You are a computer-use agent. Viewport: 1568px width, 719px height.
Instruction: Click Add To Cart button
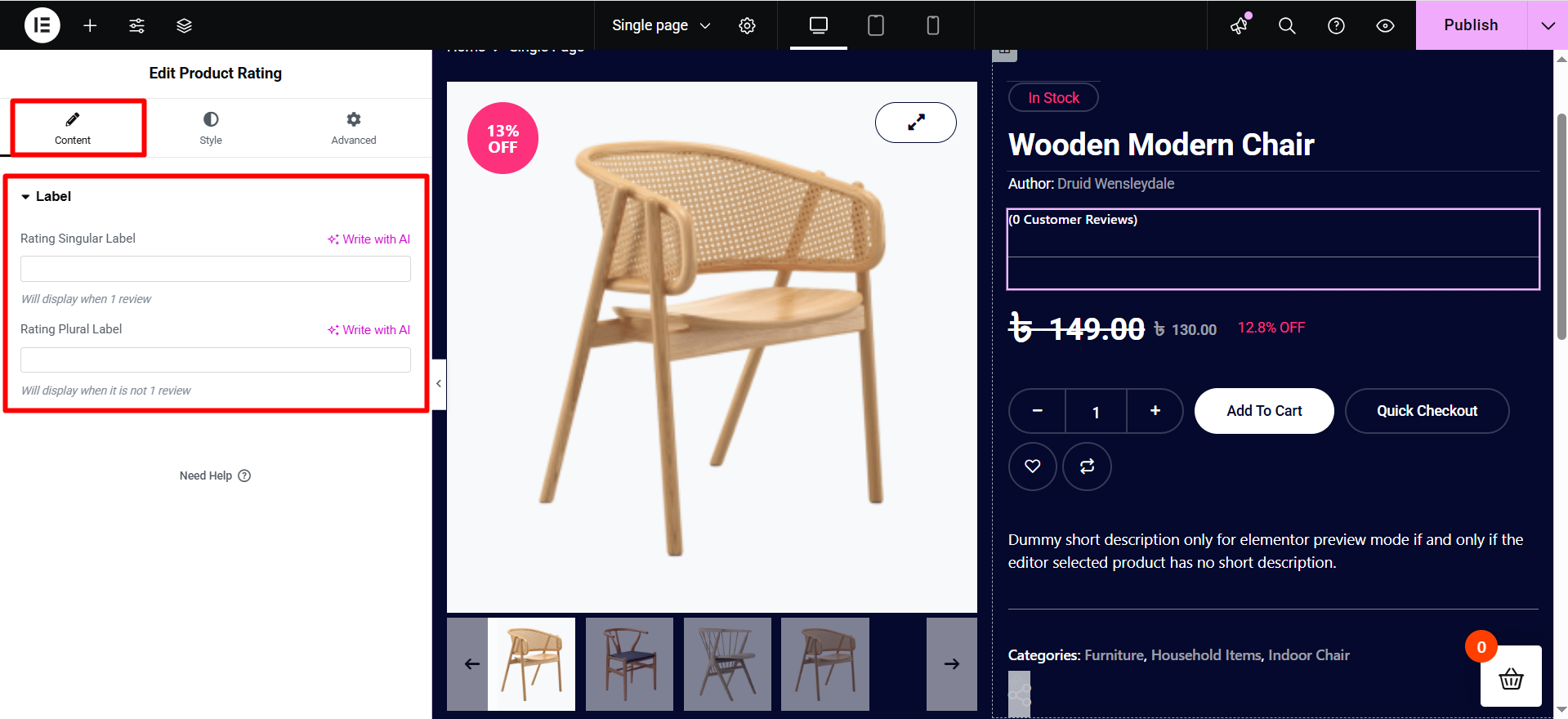click(1264, 411)
